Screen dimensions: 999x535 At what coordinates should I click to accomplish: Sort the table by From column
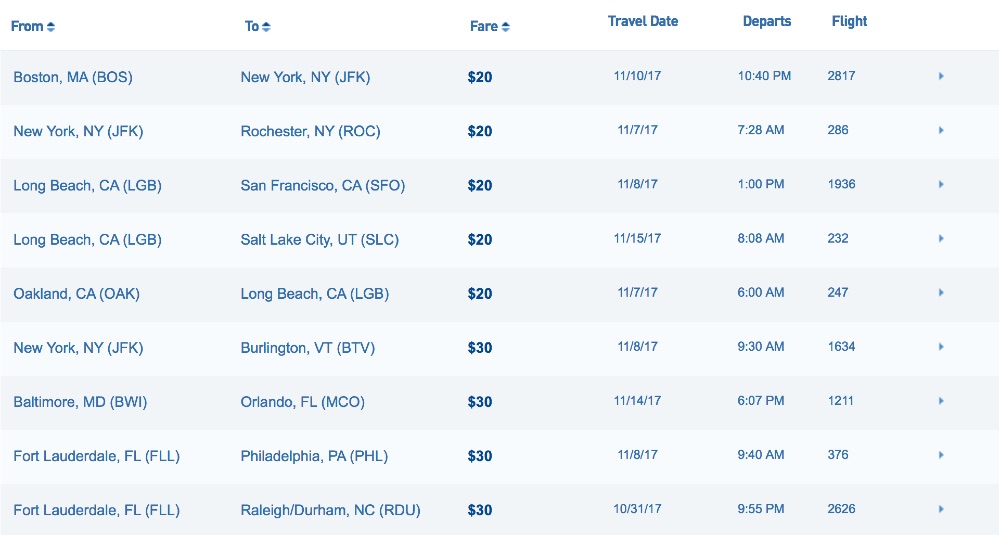(33, 26)
